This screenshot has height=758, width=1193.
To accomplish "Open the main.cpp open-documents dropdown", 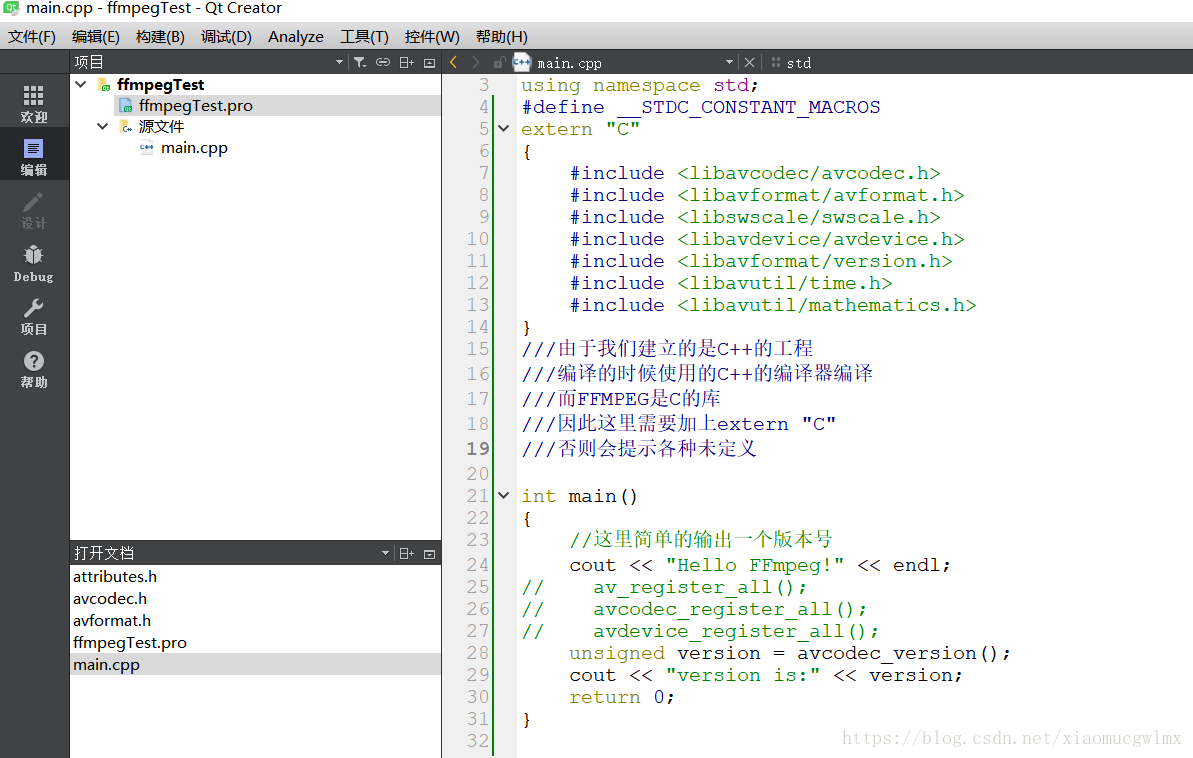I will tap(729, 62).
